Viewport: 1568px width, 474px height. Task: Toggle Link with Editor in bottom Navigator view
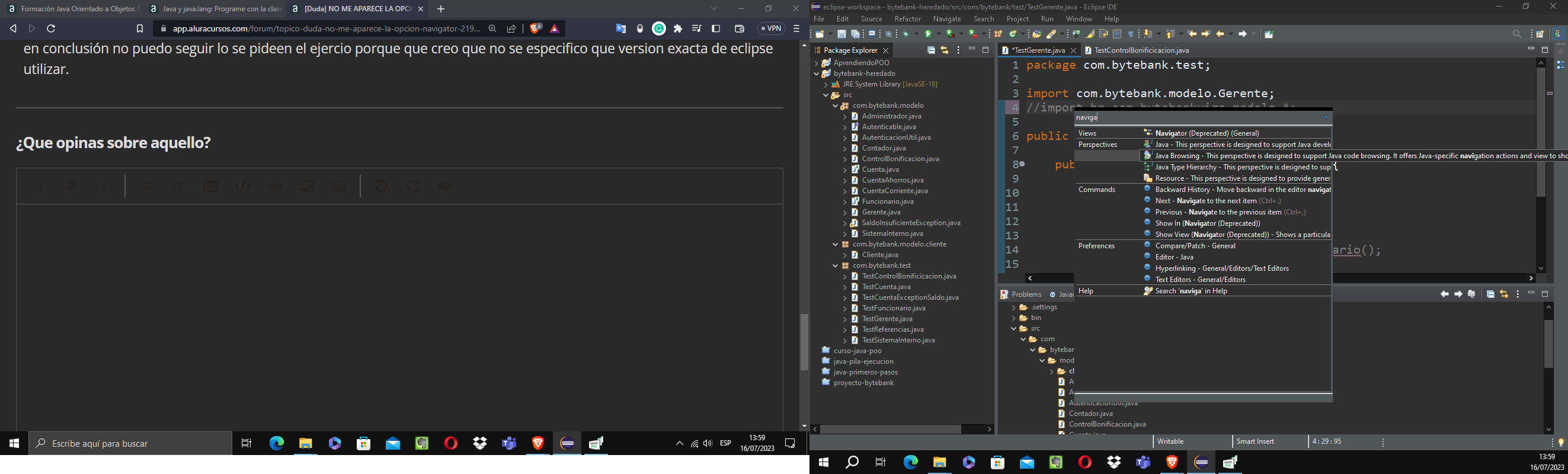pyautogui.click(x=1504, y=294)
